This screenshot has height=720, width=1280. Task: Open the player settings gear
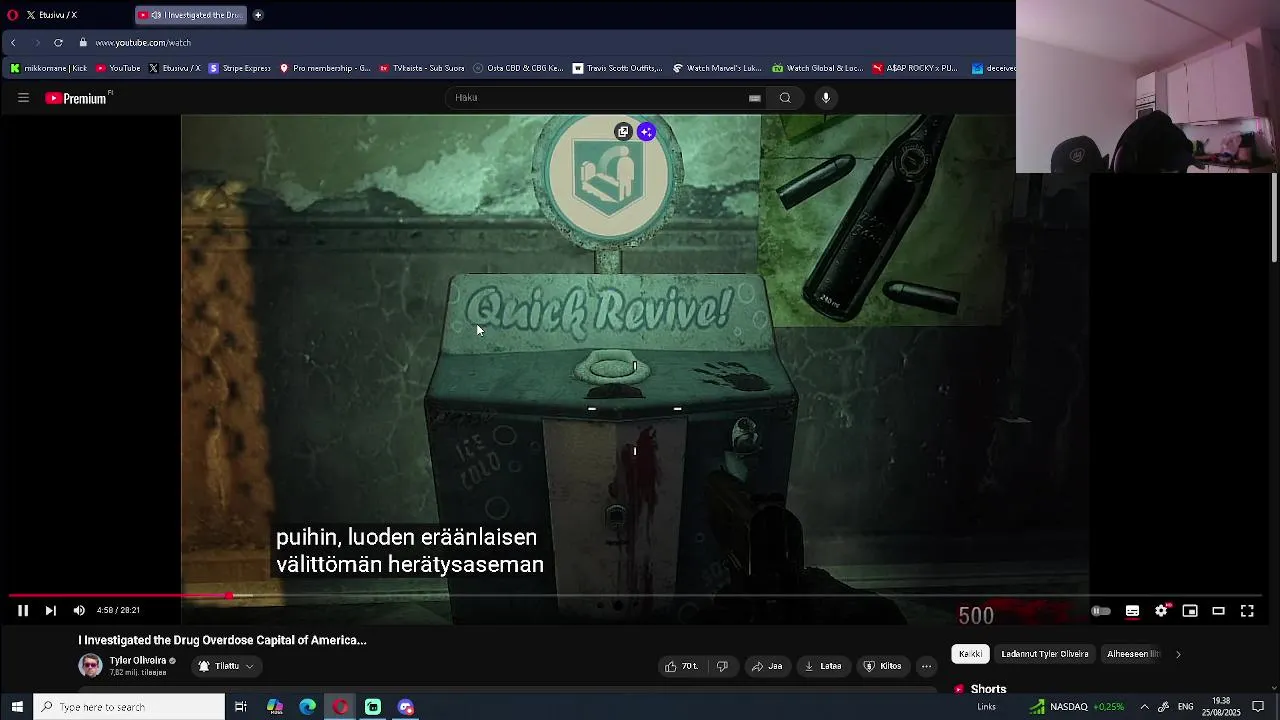click(1161, 611)
